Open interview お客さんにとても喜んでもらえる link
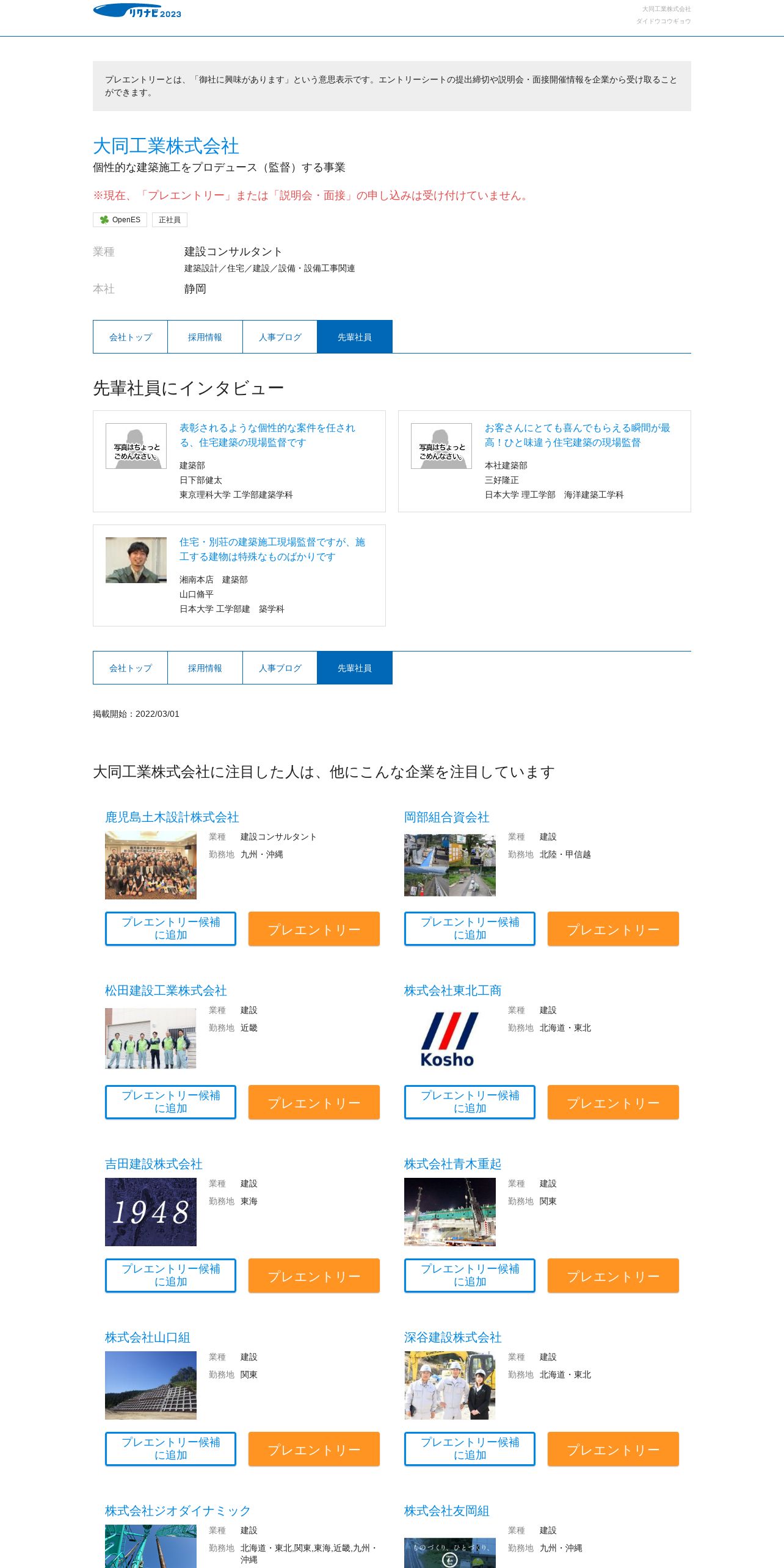784x1568 pixels. [578, 435]
